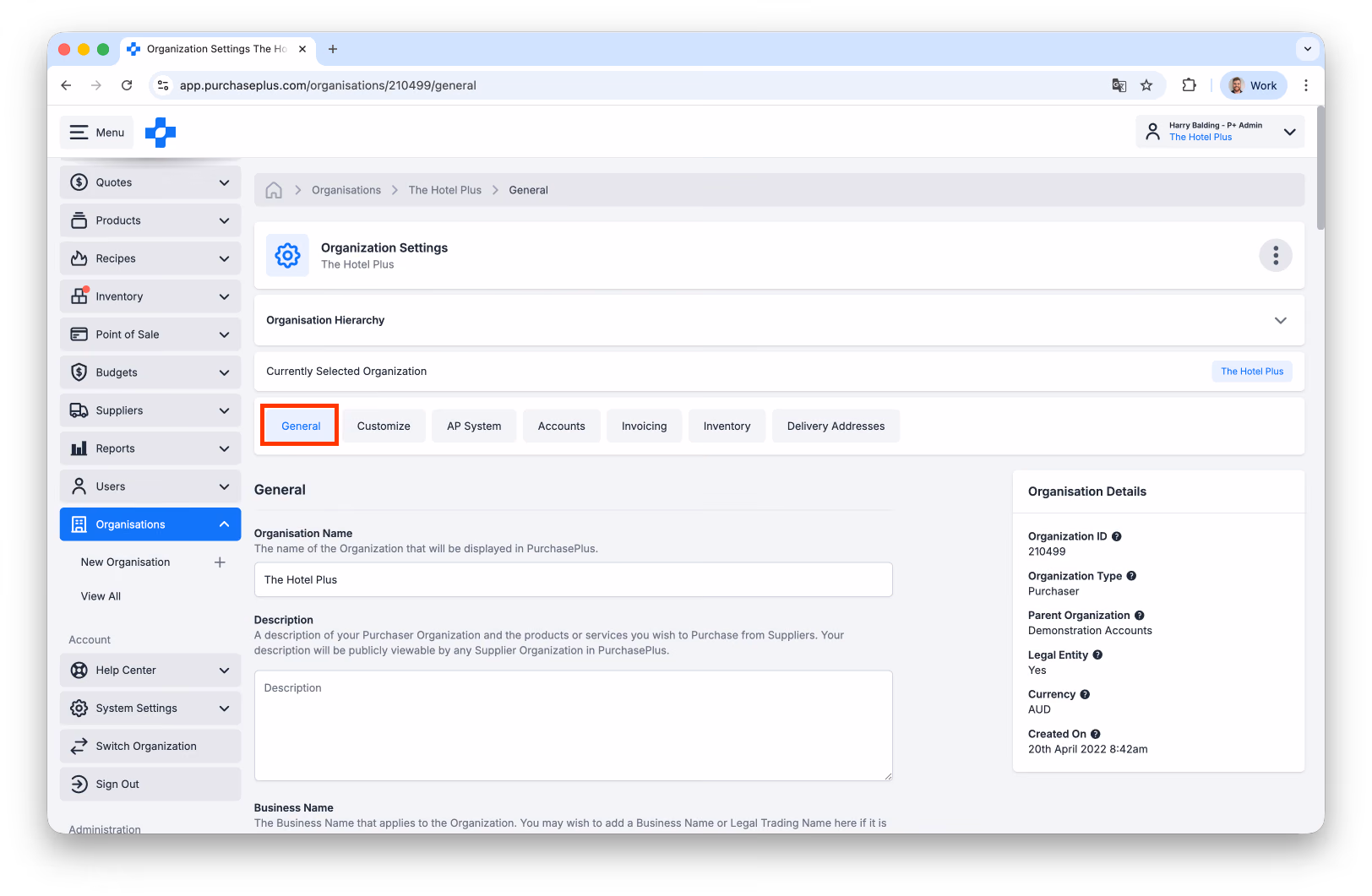This screenshot has width=1372, height=896.
Task: Open the hamburger Menu button
Action: tap(97, 133)
